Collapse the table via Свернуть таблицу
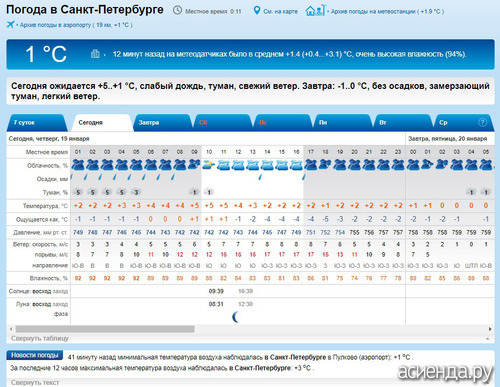This screenshot has height=387, width=500. tap(40, 338)
